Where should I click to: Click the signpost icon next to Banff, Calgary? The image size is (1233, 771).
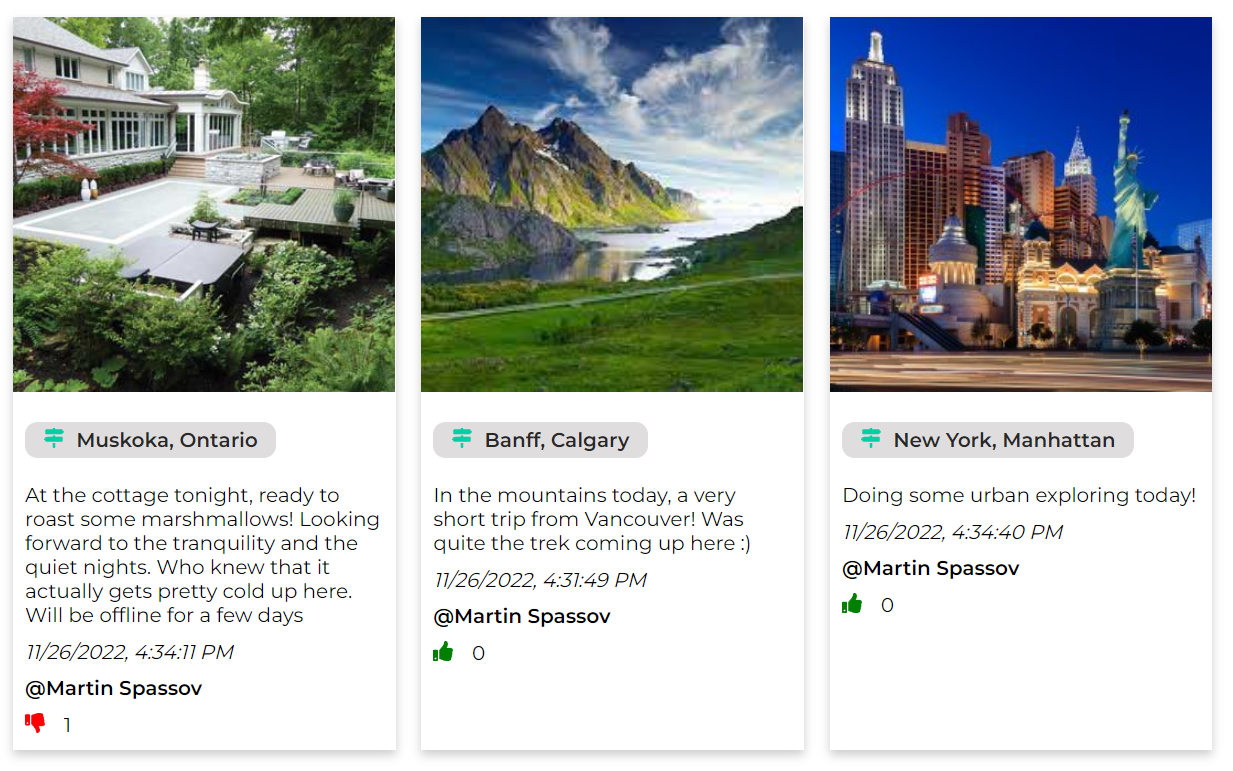pyautogui.click(x=461, y=440)
